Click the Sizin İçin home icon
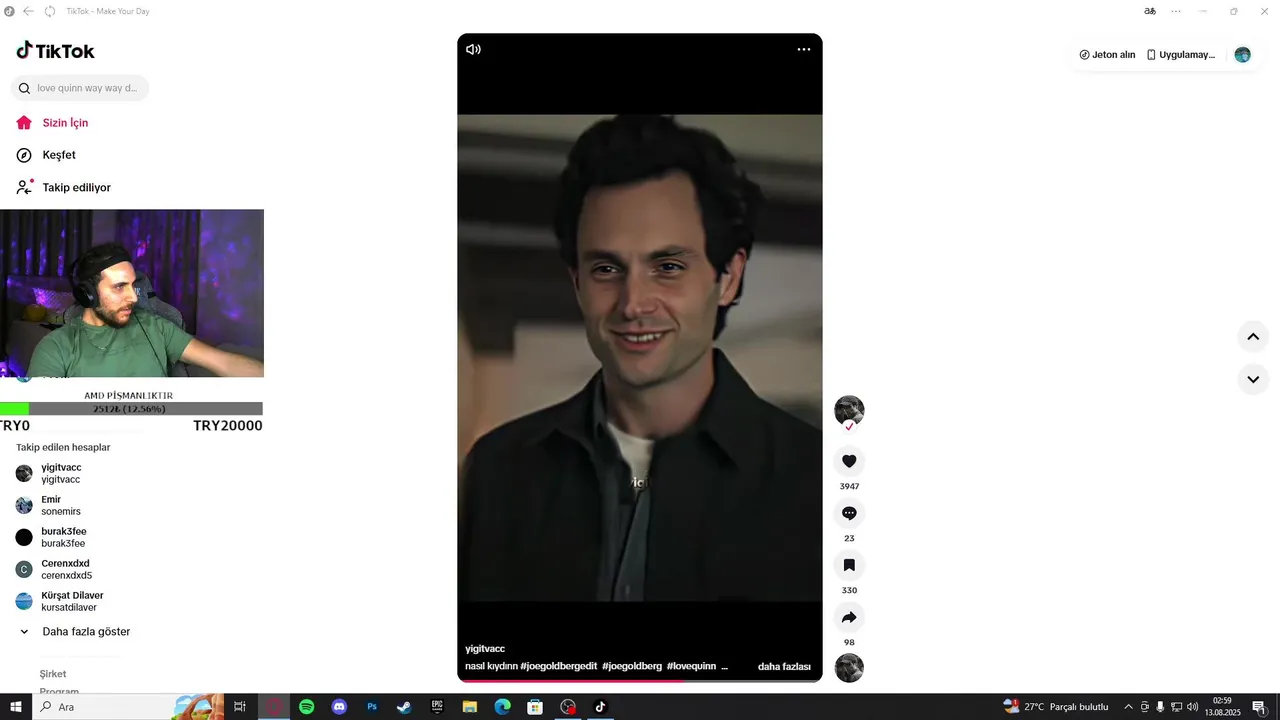 pos(24,123)
